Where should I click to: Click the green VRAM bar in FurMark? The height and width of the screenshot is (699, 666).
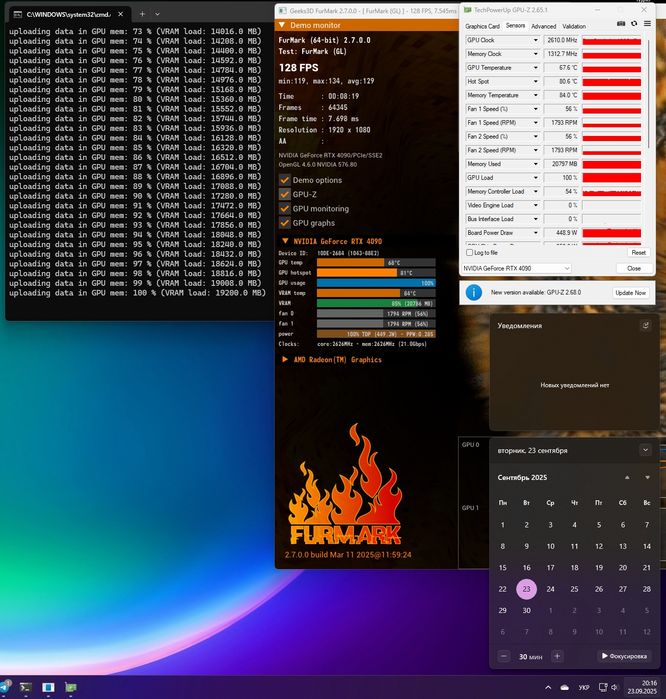coord(376,304)
